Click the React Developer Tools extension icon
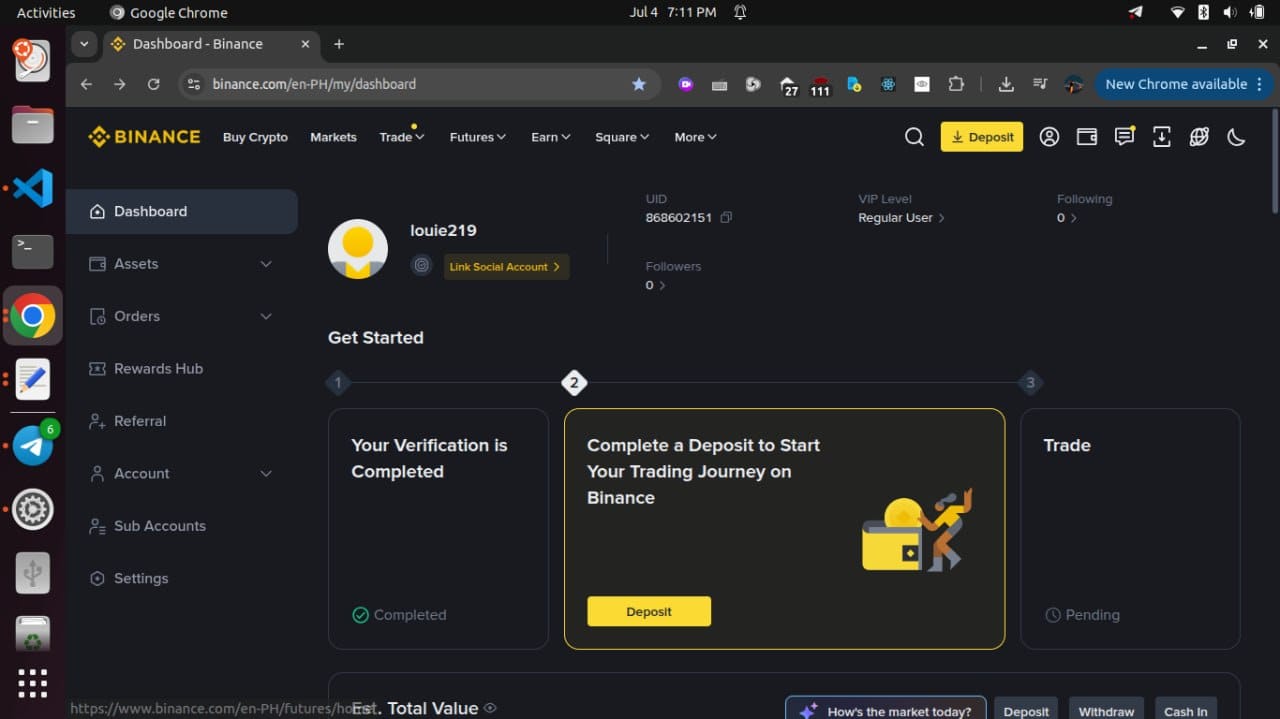Image resolution: width=1280 pixels, height=719 pixels. (x=888, y=84)
